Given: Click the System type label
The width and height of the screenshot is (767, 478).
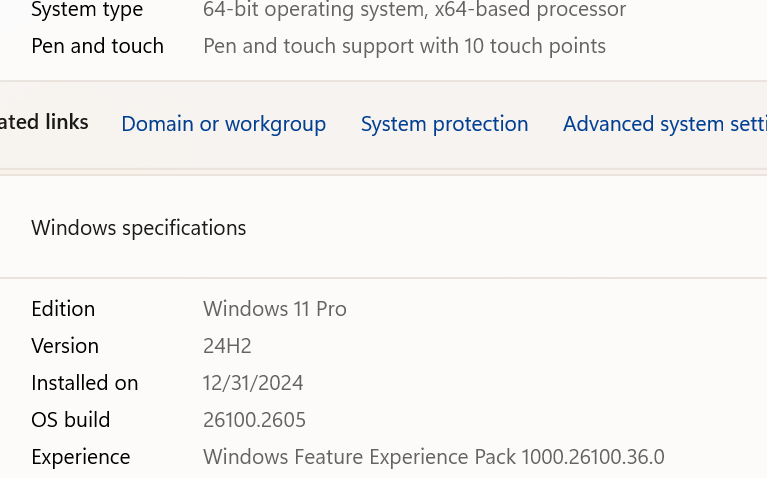Looking at the screenshot, I should click(87, 10).
